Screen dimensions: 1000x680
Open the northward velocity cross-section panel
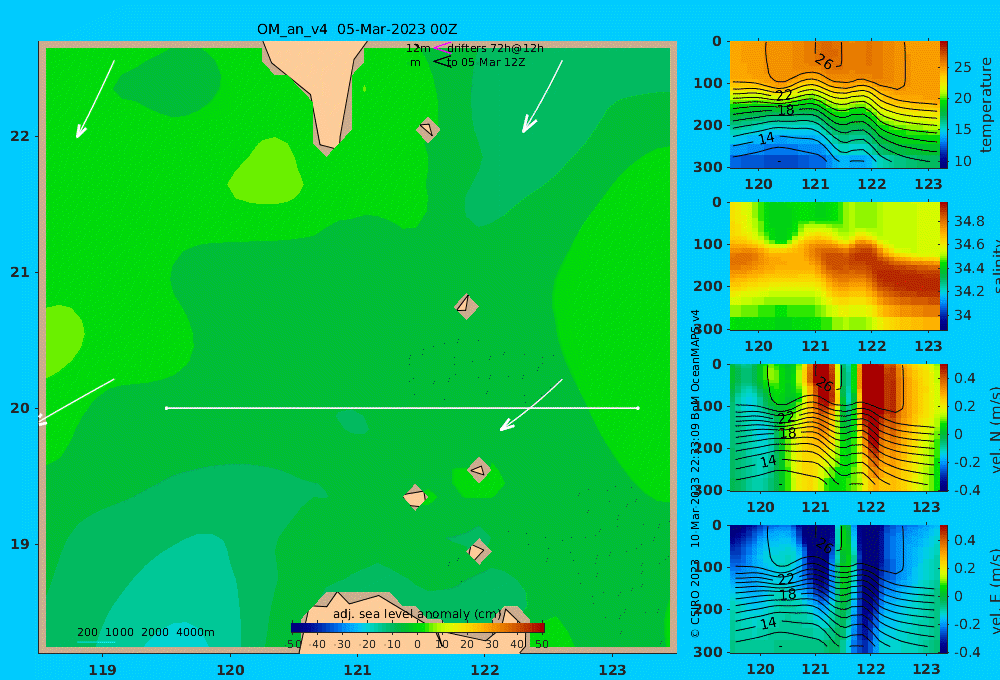[x=835, y=427]
